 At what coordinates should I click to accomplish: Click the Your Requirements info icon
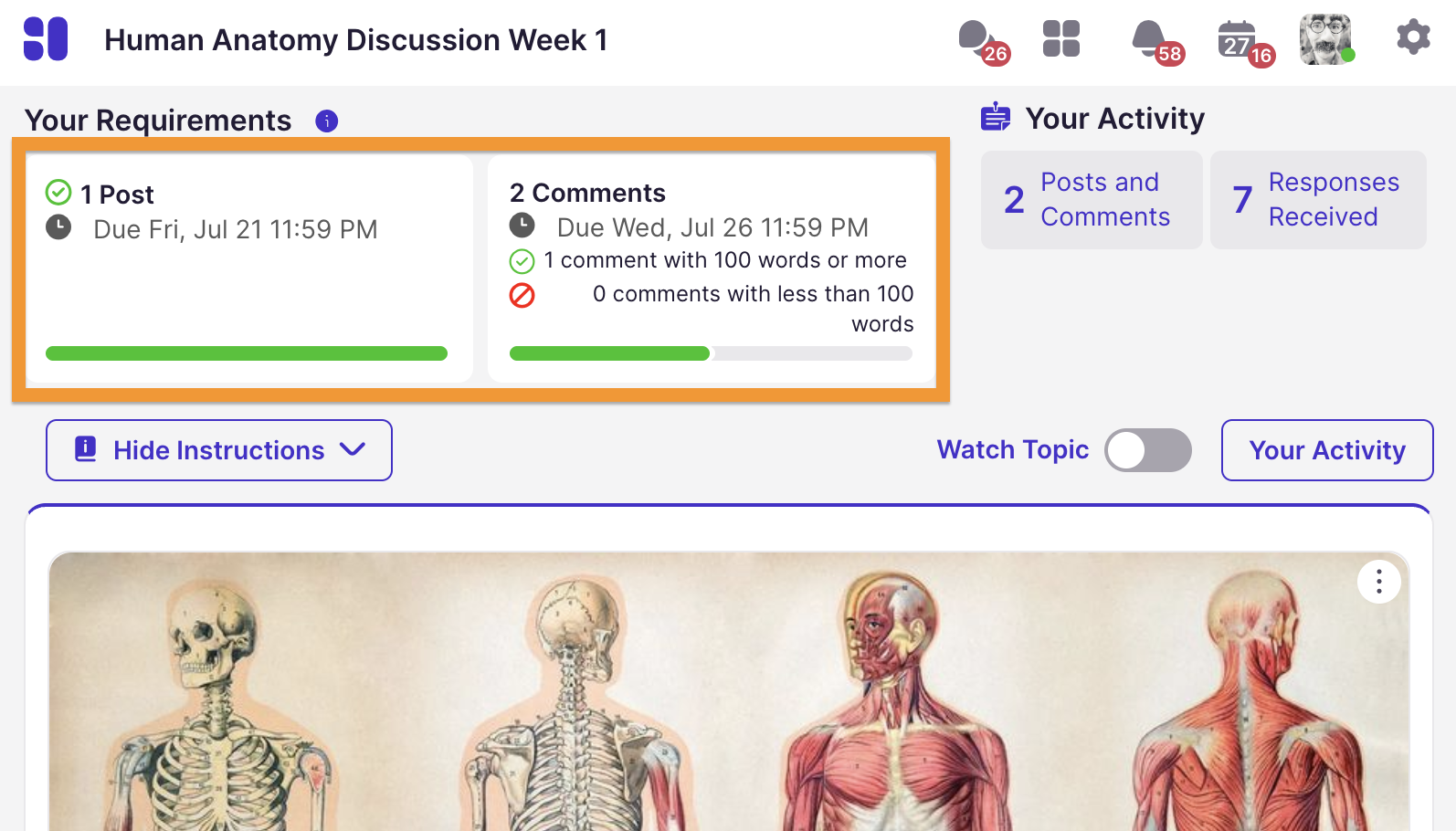pos(327,121)
